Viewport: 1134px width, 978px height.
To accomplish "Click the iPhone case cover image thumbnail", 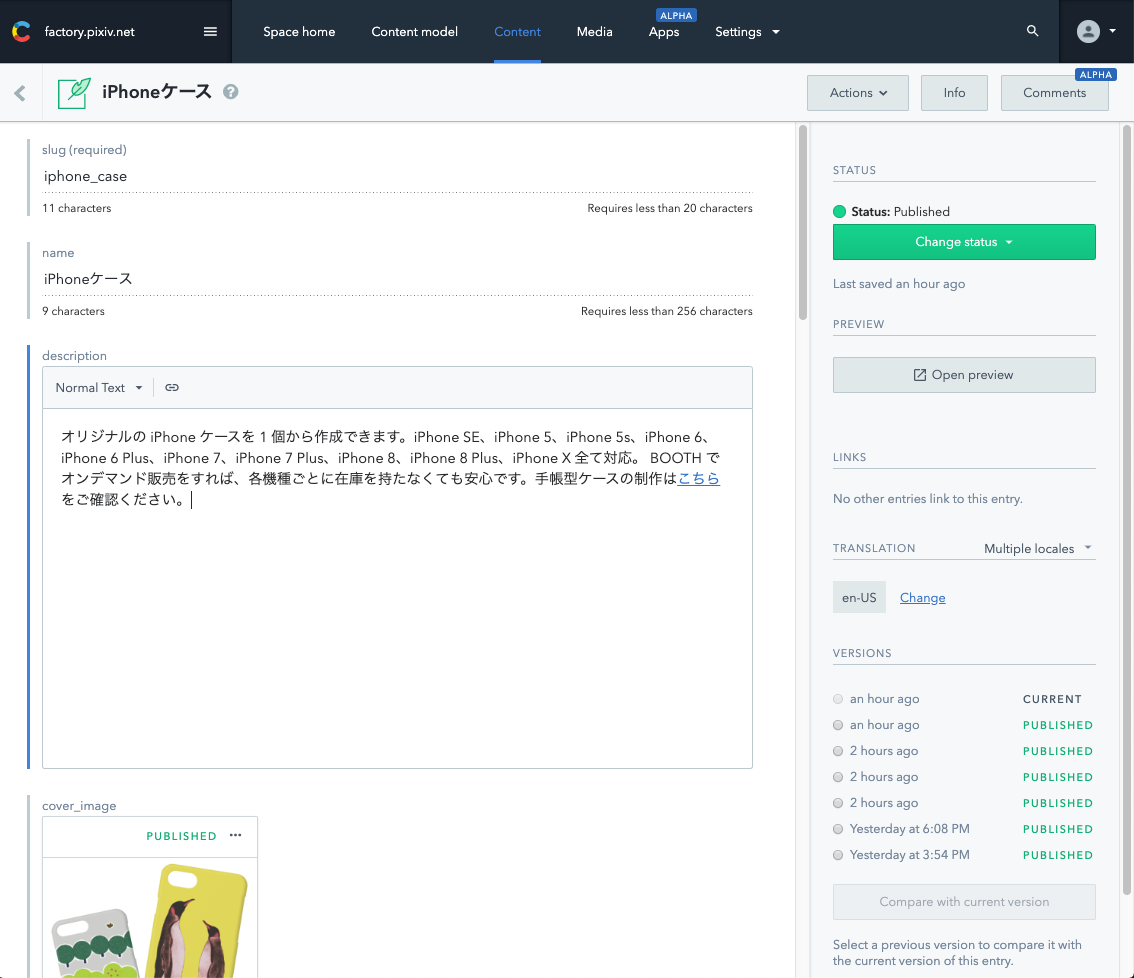I will [x=150, y=917].
